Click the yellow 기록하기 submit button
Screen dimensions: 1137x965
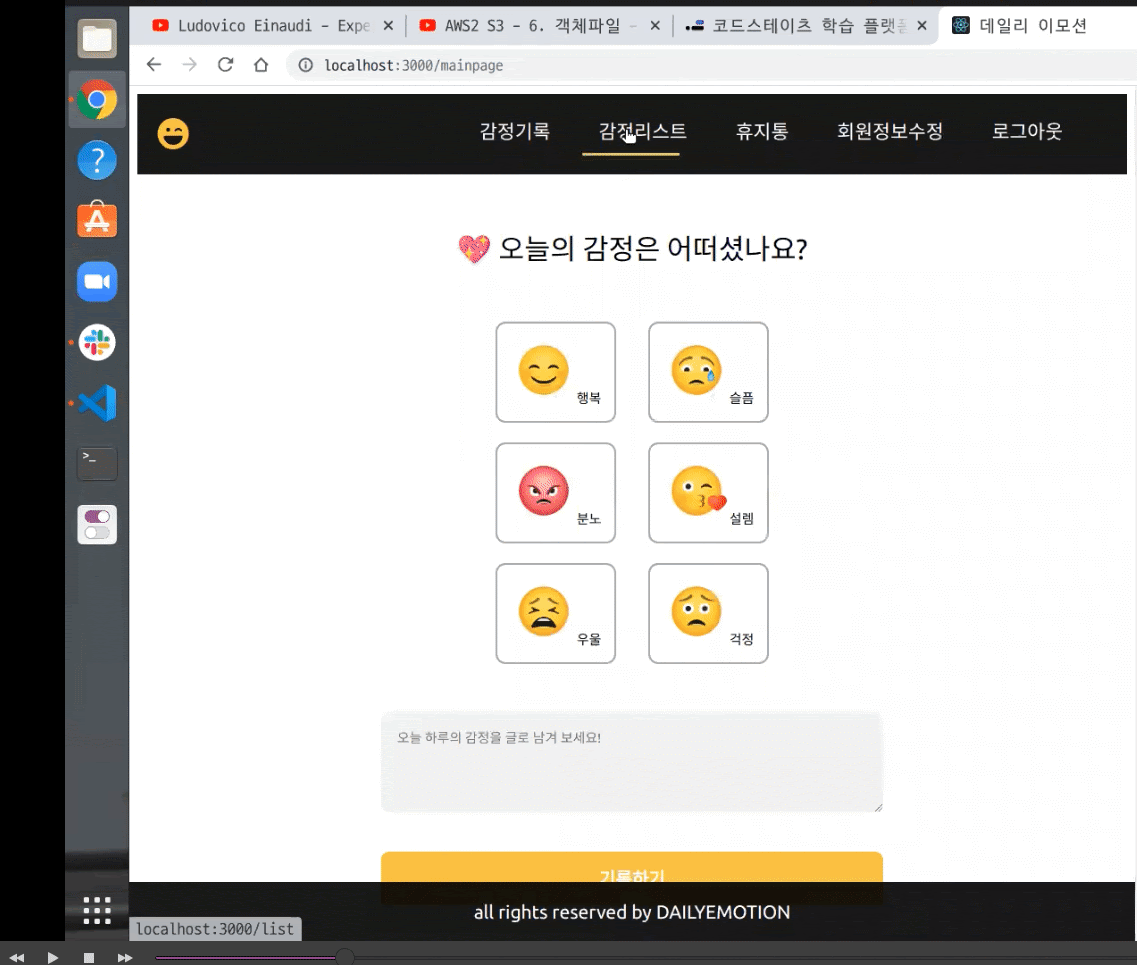632,866
